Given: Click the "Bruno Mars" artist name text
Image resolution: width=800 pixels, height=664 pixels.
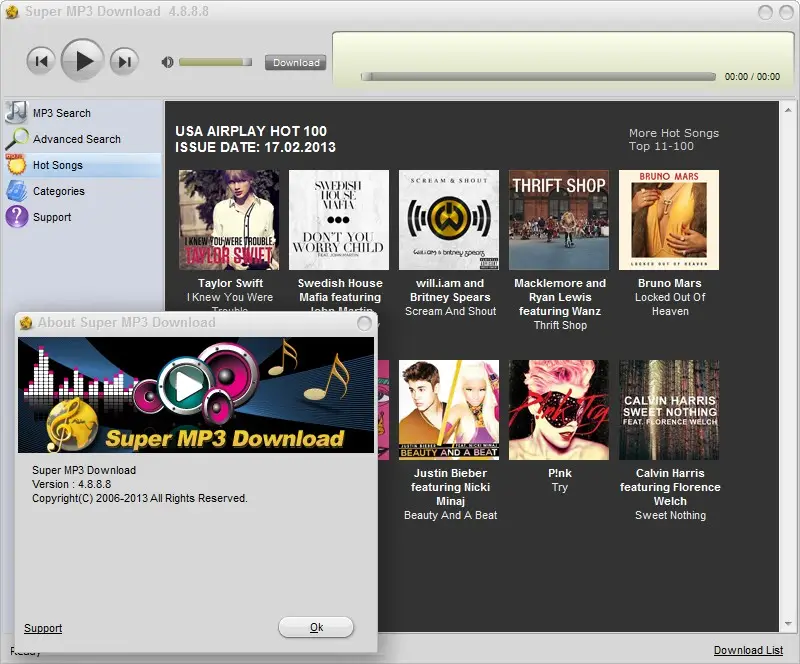Looking at the screenshot, I should pos(669,283).
